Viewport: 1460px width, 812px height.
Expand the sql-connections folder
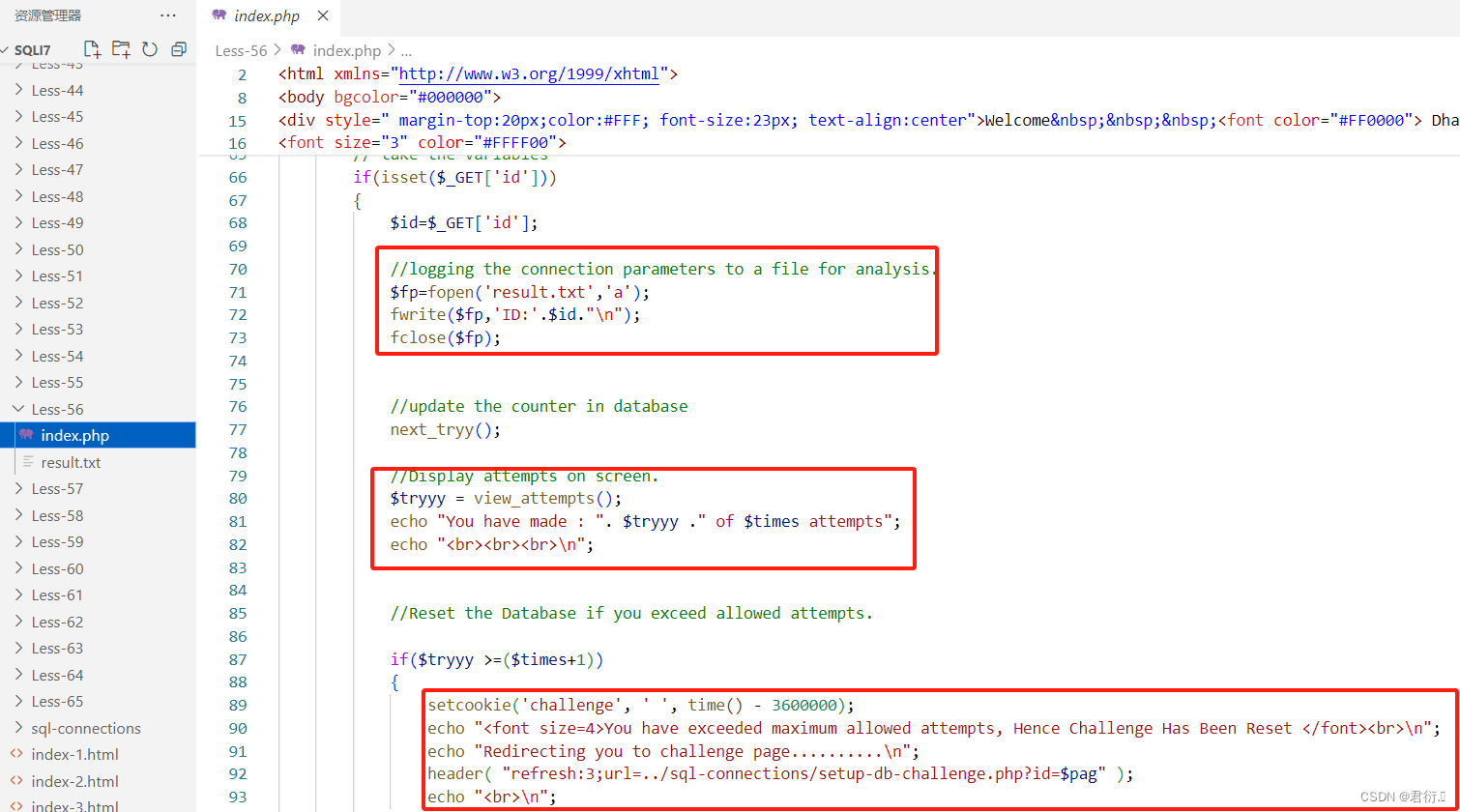(18, 728)
